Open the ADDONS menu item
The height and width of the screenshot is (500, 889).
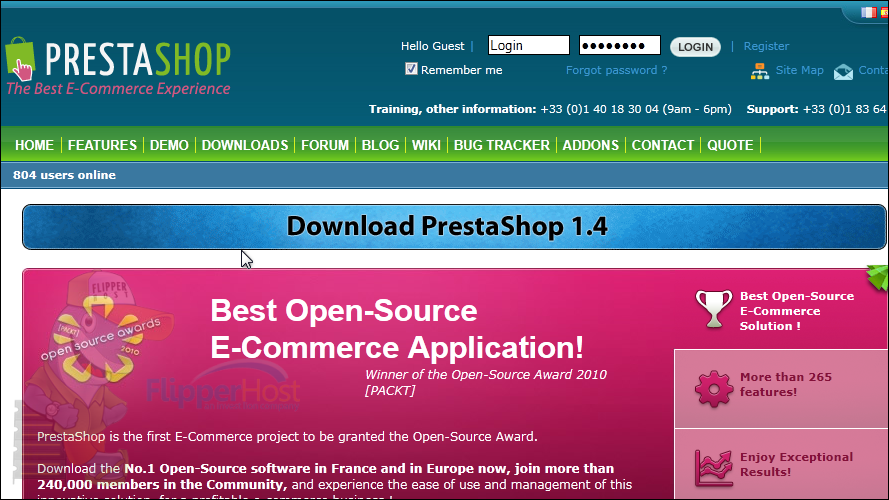pos(591,145)
